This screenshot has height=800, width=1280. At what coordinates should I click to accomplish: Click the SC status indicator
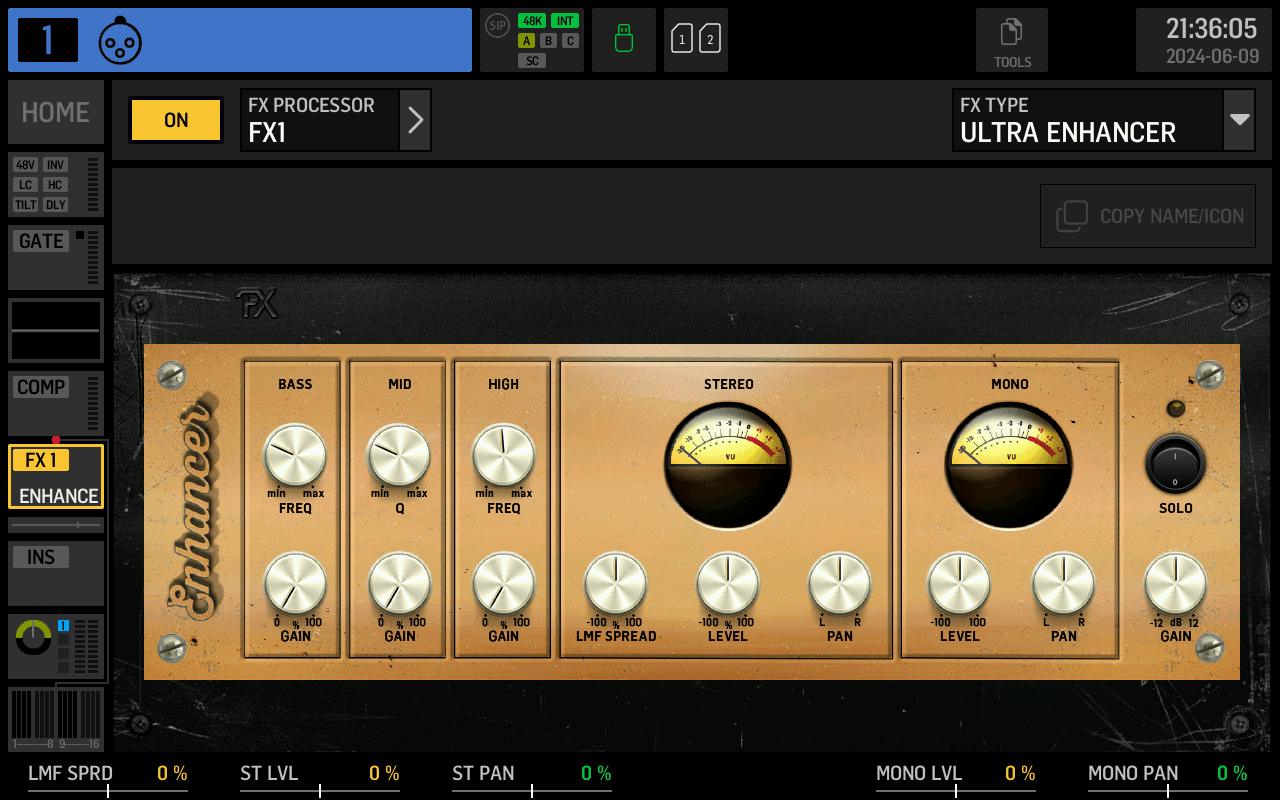532,61
